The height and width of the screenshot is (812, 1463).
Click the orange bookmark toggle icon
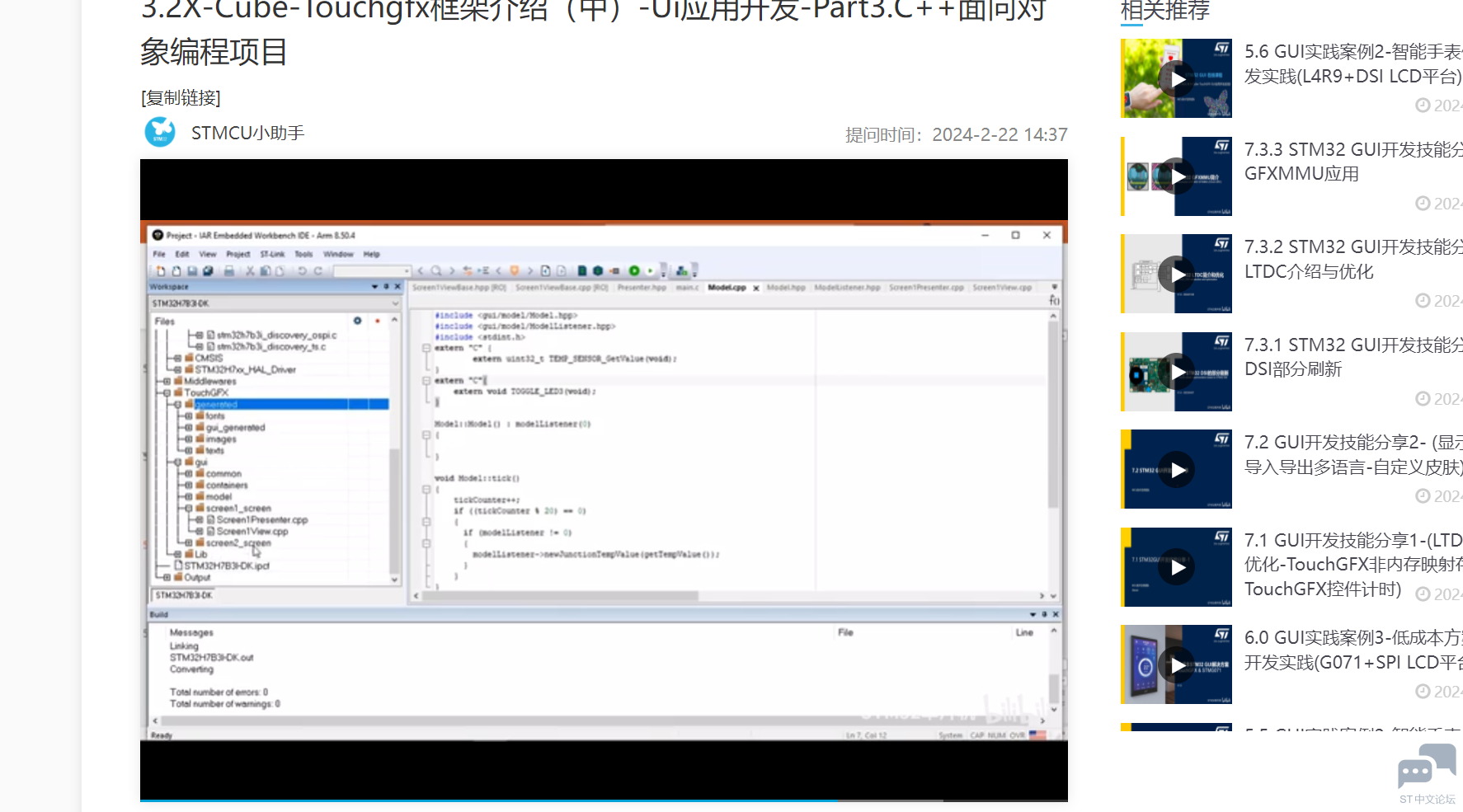pos(515,270)
